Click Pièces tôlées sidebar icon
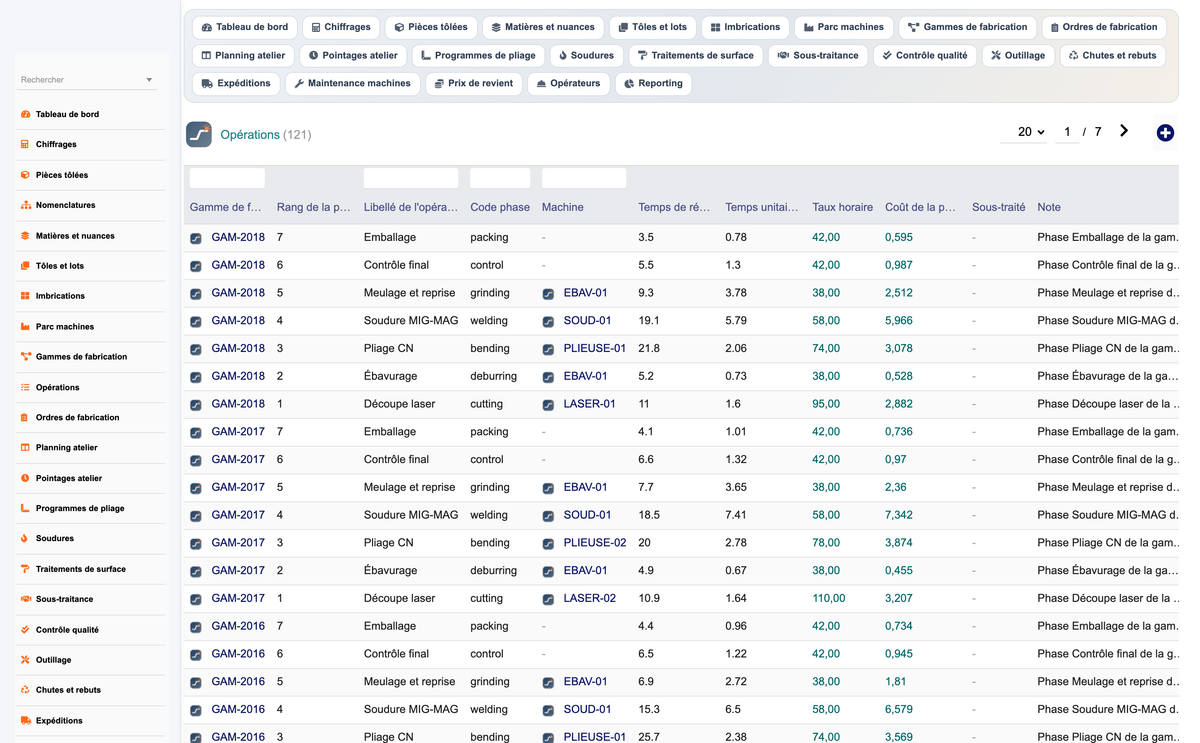 click(25, 175)
